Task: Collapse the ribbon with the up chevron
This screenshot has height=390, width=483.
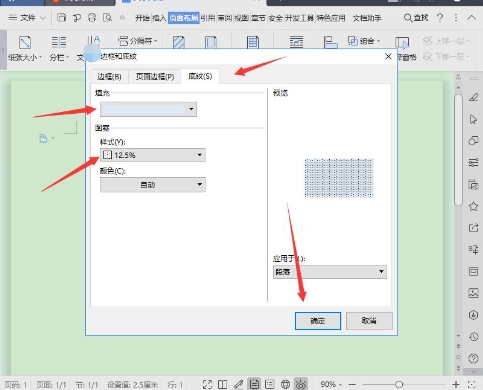Action: 471,18
